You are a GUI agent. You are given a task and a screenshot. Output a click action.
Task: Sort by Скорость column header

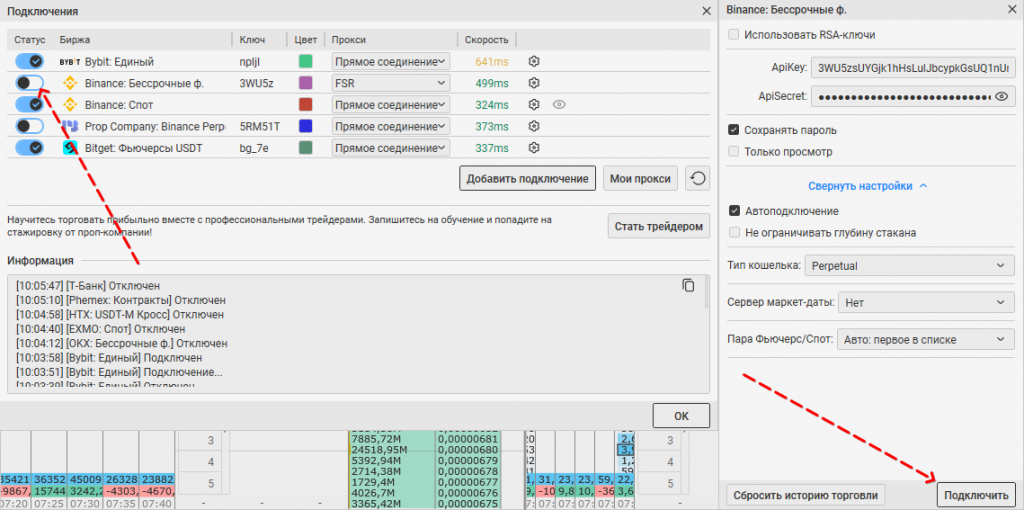487,40
